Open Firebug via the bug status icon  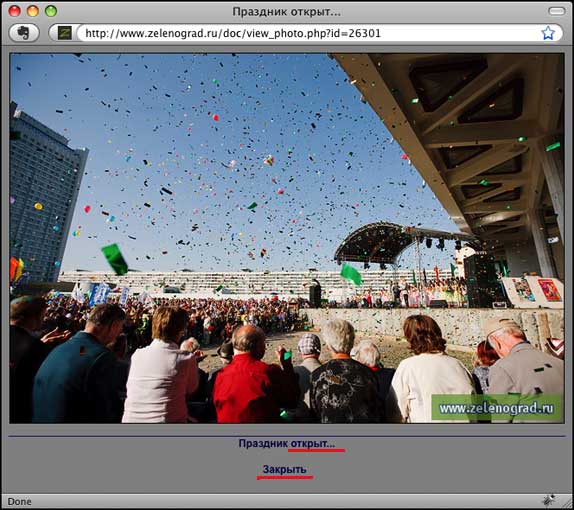point(549,500)
